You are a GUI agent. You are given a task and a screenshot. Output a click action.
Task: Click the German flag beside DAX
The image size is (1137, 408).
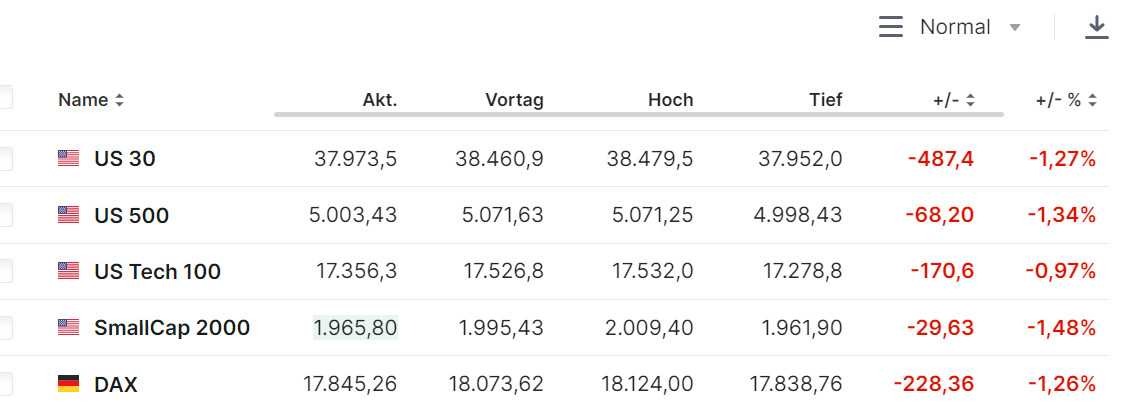68,384
